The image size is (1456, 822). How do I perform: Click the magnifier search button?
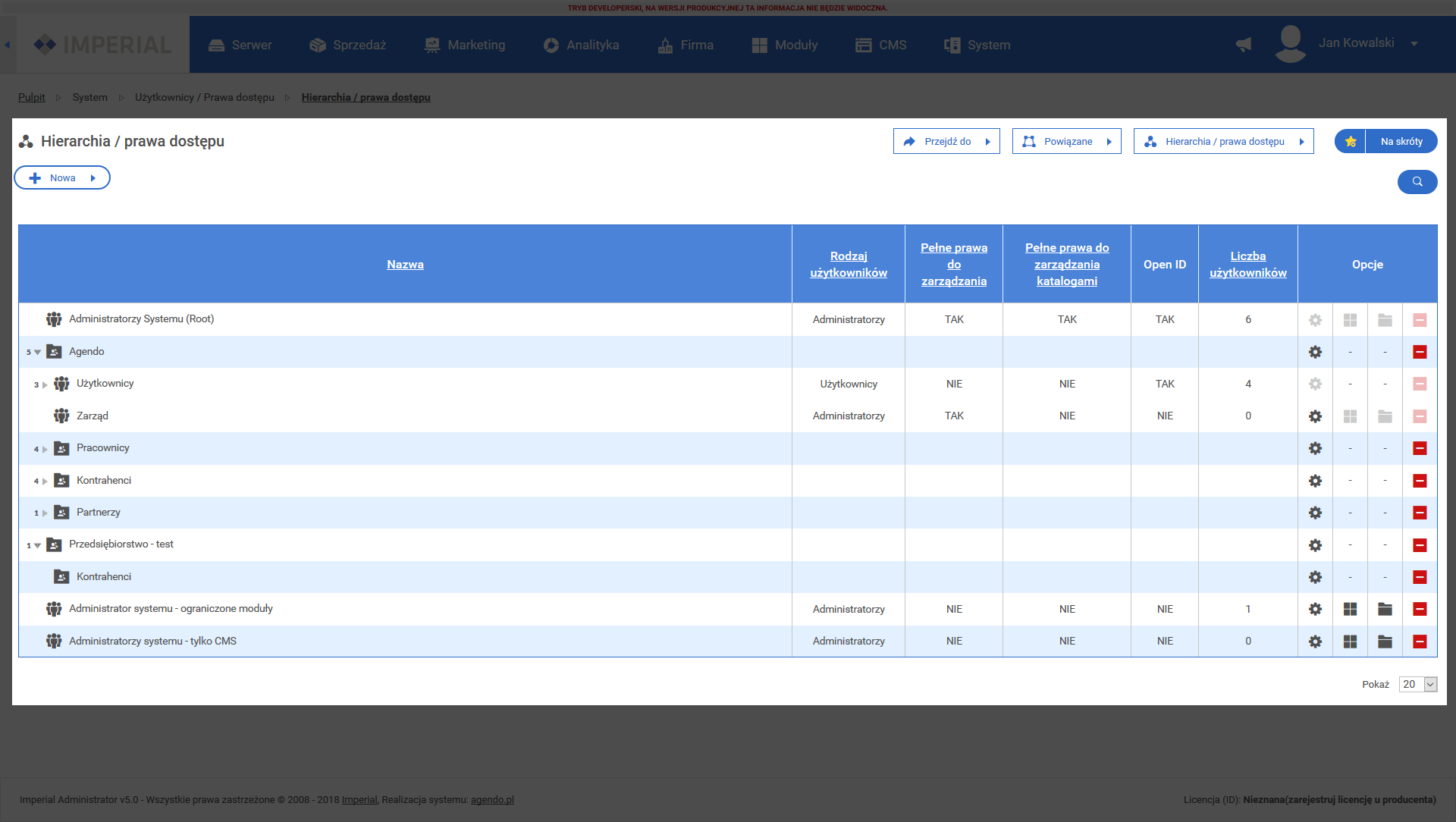pos(1417,181)
